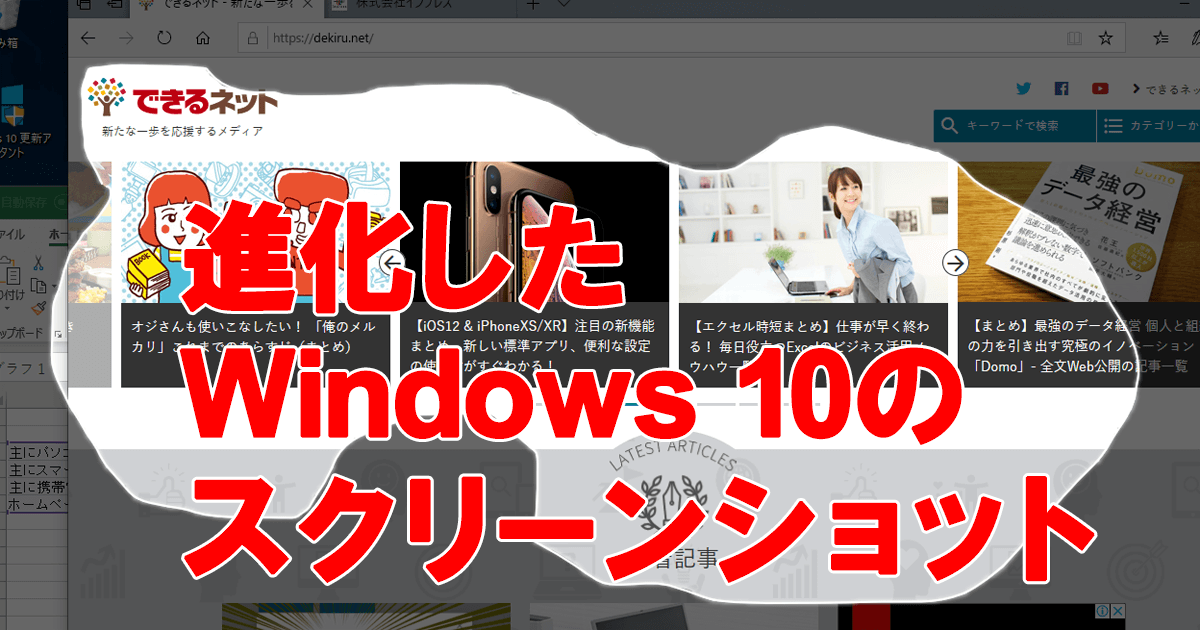Click the Cut scissors icon in Excel
The image size is (1200, 630).
pyautogui.click(x=38, y=264)
